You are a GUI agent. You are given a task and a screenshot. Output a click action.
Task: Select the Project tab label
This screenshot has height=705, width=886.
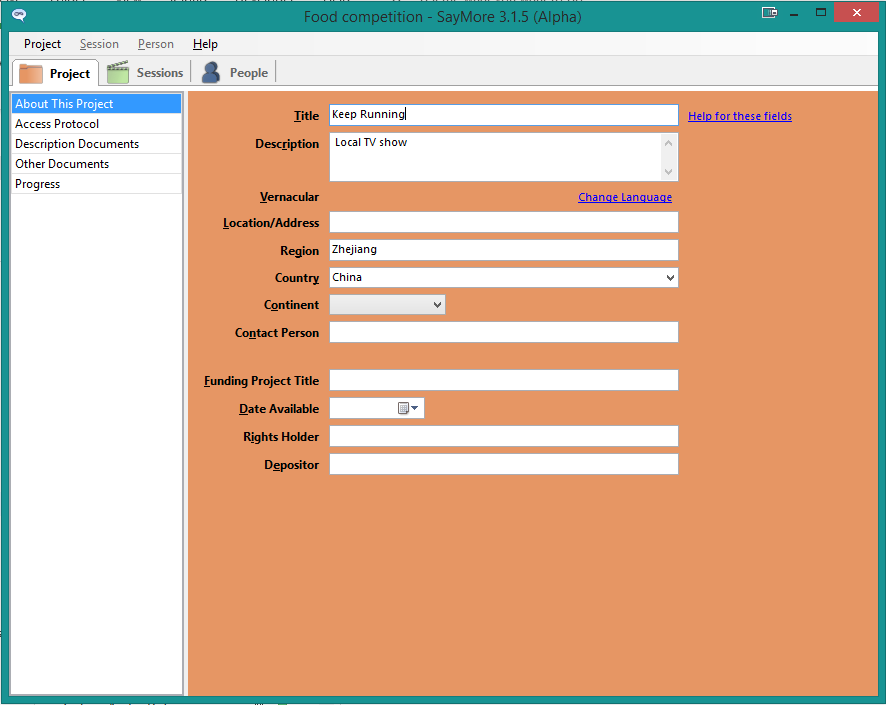click(70, 74)
